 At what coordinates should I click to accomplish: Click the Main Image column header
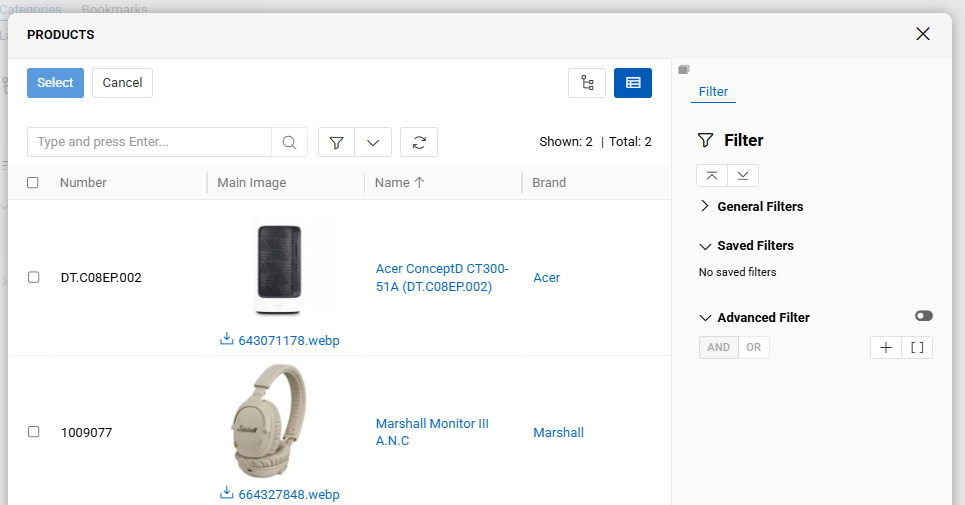click(252, 183)
